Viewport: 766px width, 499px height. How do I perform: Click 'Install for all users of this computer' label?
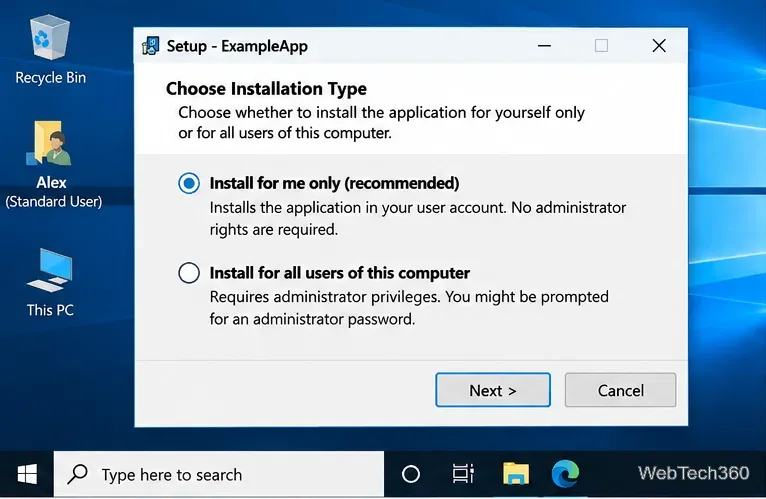(340, 273)
